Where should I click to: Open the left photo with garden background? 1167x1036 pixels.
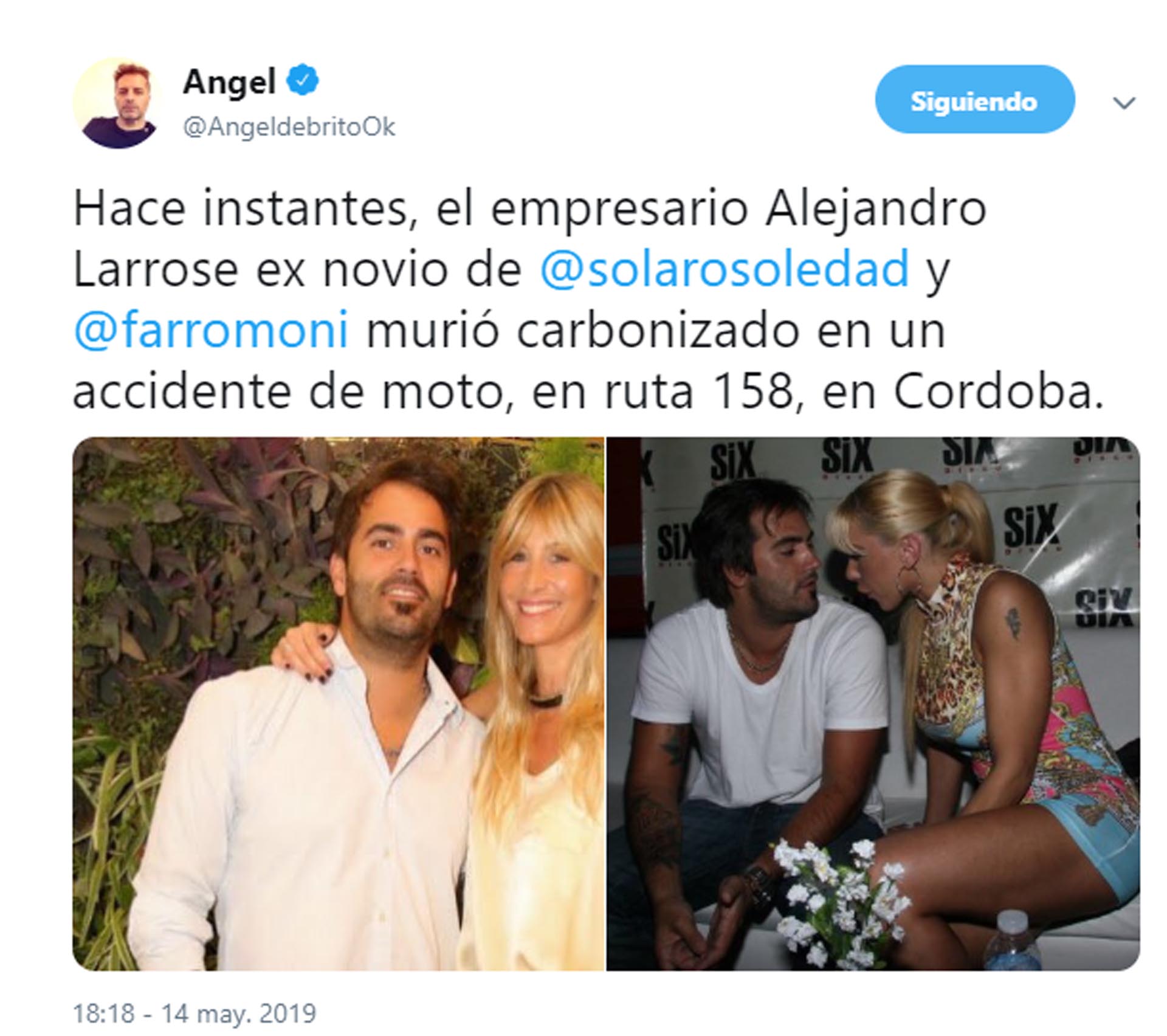[x=338, y=703]
